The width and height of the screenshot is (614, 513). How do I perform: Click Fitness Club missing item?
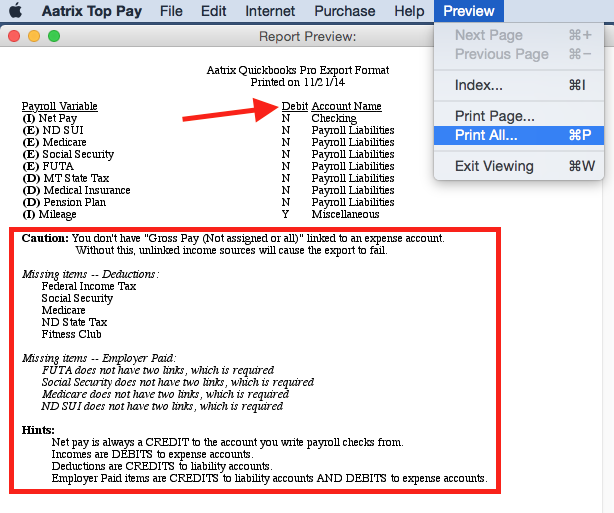coord(72,334)
